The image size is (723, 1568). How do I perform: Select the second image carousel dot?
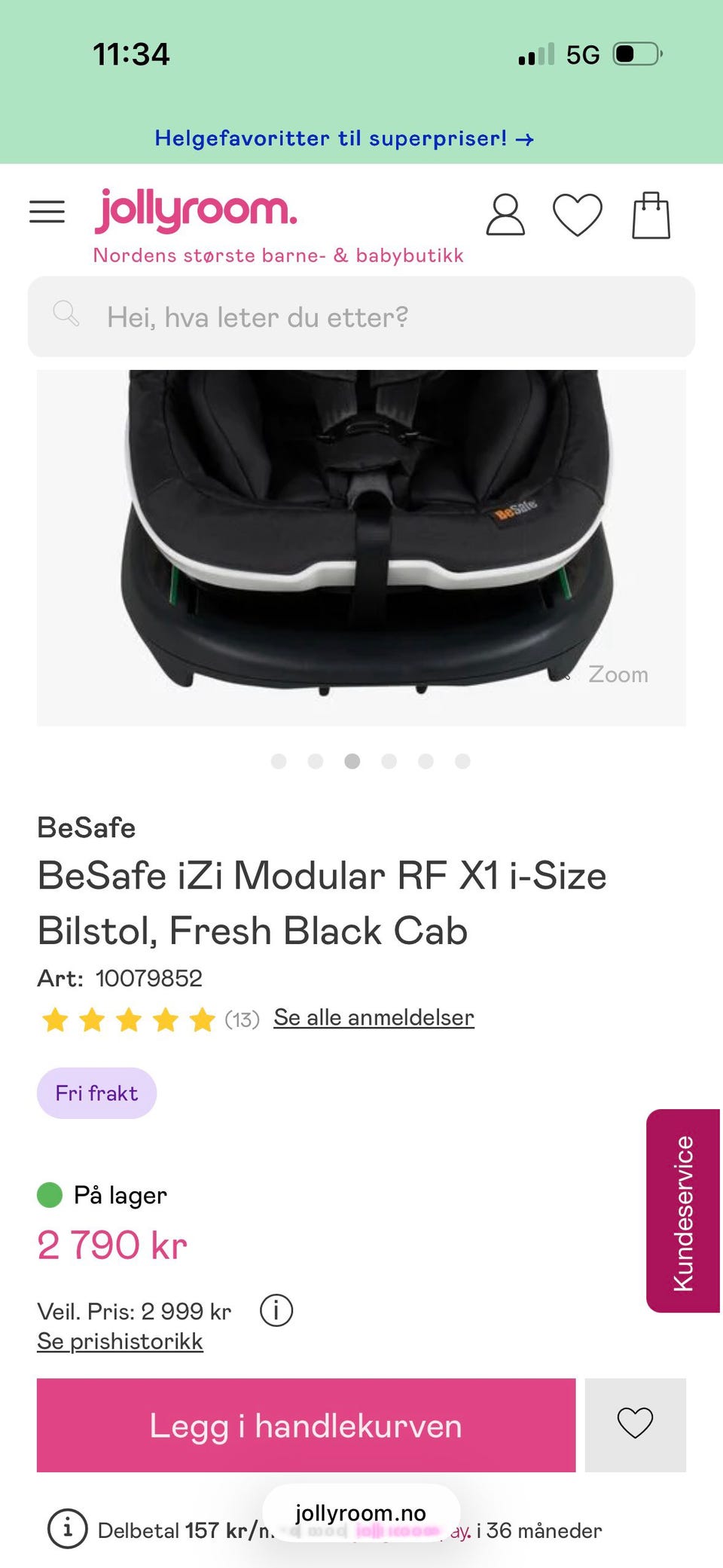[316, 761]
